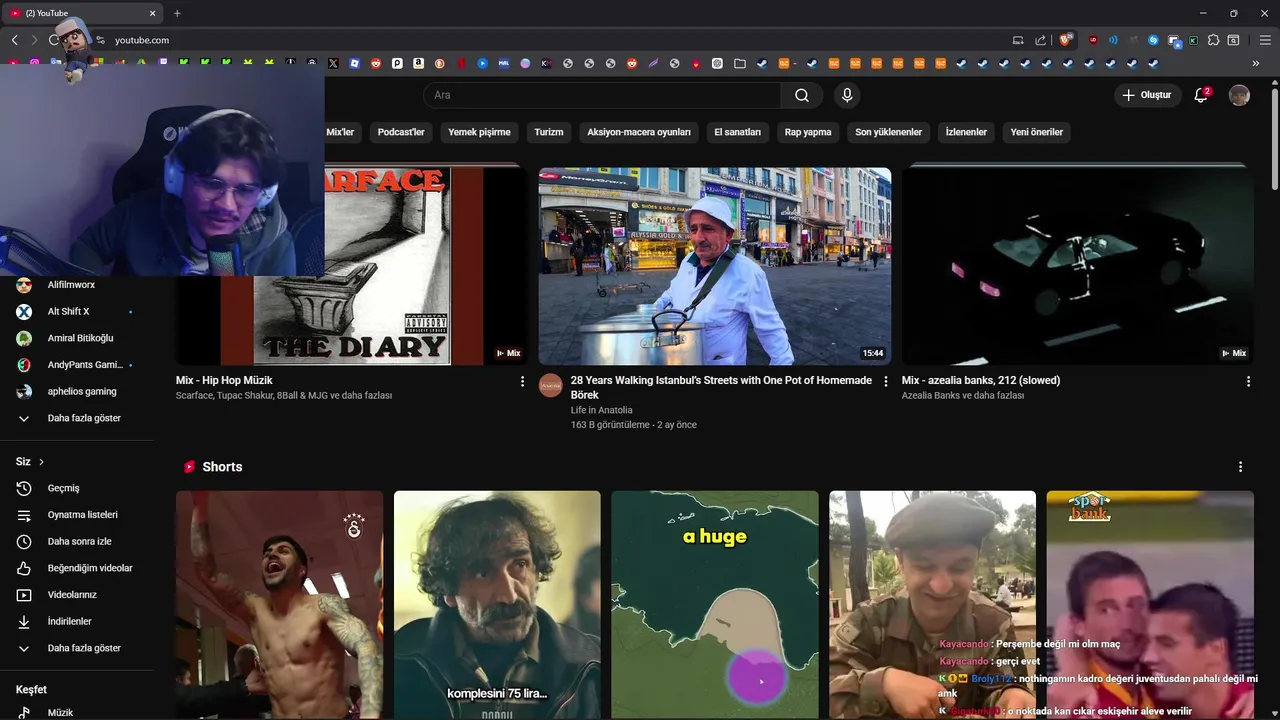Select the Aksiyon-macera oyunları chip

pos(639,132)
